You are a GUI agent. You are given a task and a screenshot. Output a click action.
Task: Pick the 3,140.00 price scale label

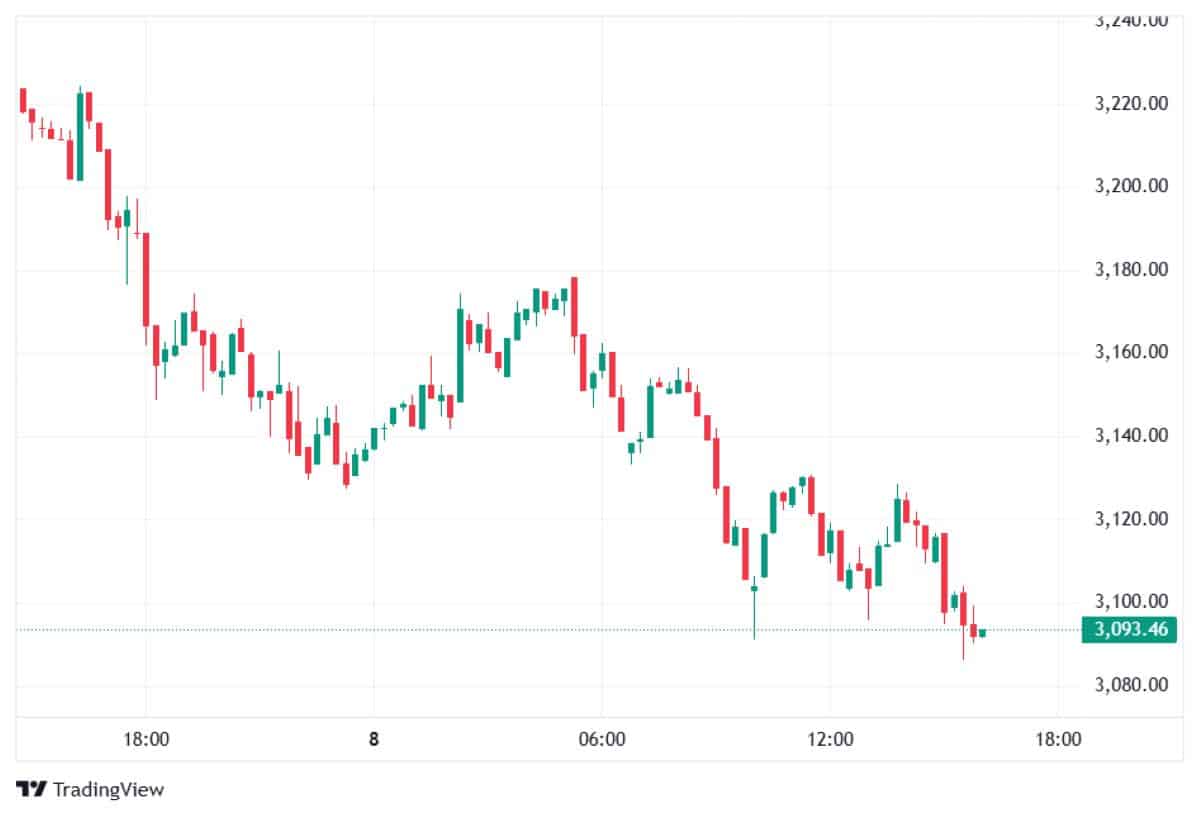1129,435
